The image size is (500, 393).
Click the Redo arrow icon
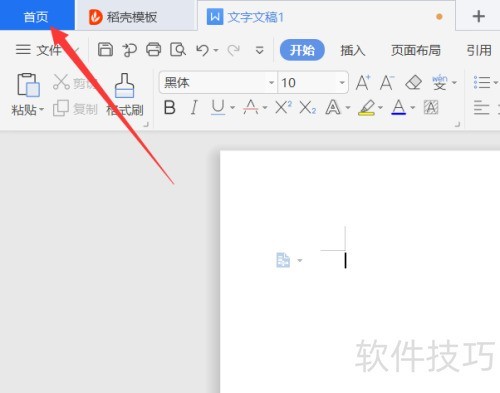pyautogui.click(x=233, y=50)
